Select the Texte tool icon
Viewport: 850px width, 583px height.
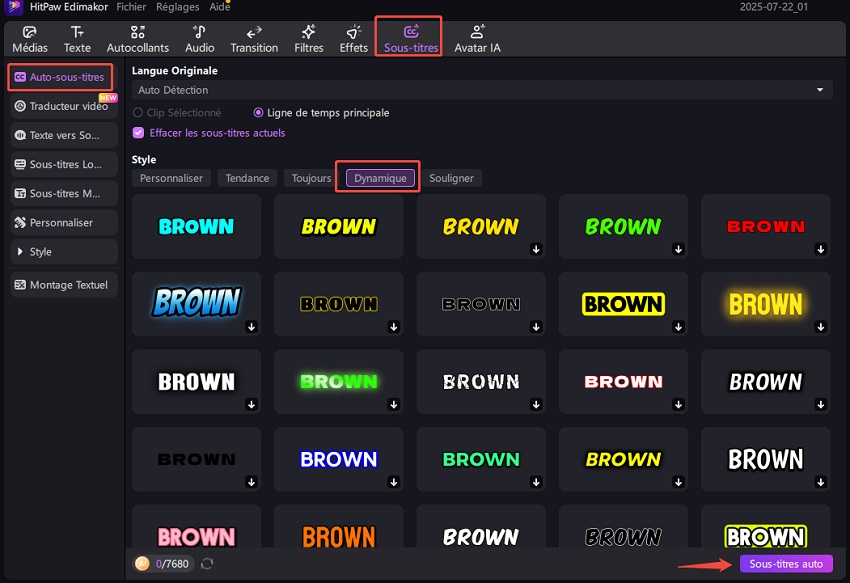[77, 32]
